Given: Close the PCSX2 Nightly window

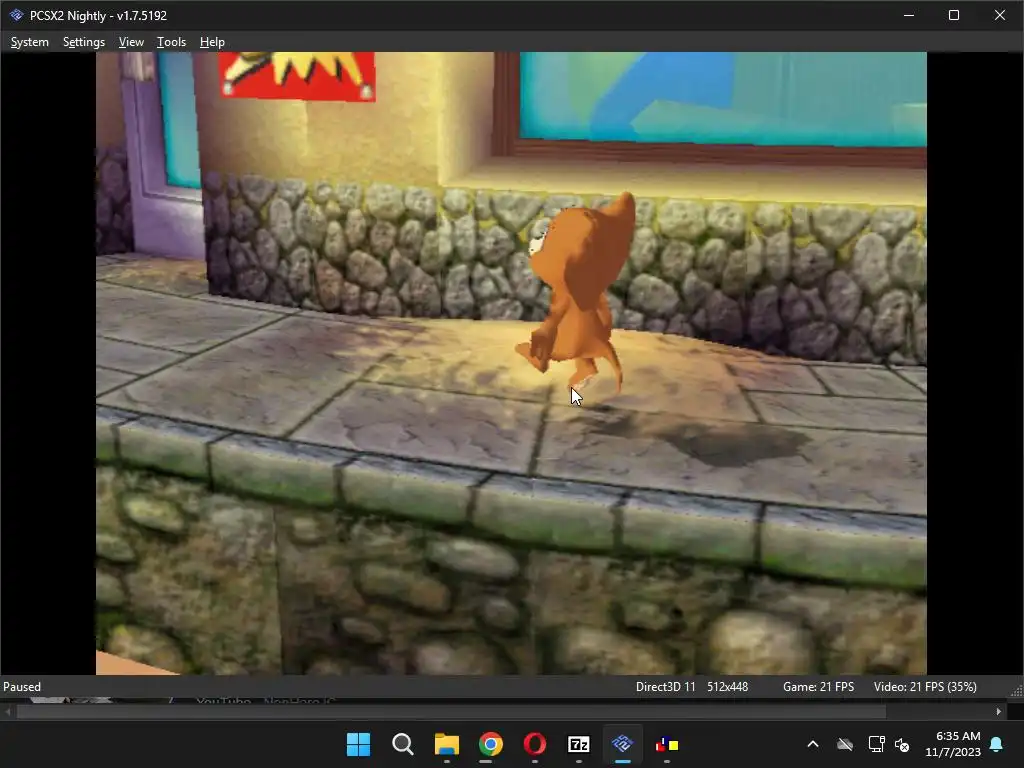Looking at the screenshot, I should tap(1000, 15).
